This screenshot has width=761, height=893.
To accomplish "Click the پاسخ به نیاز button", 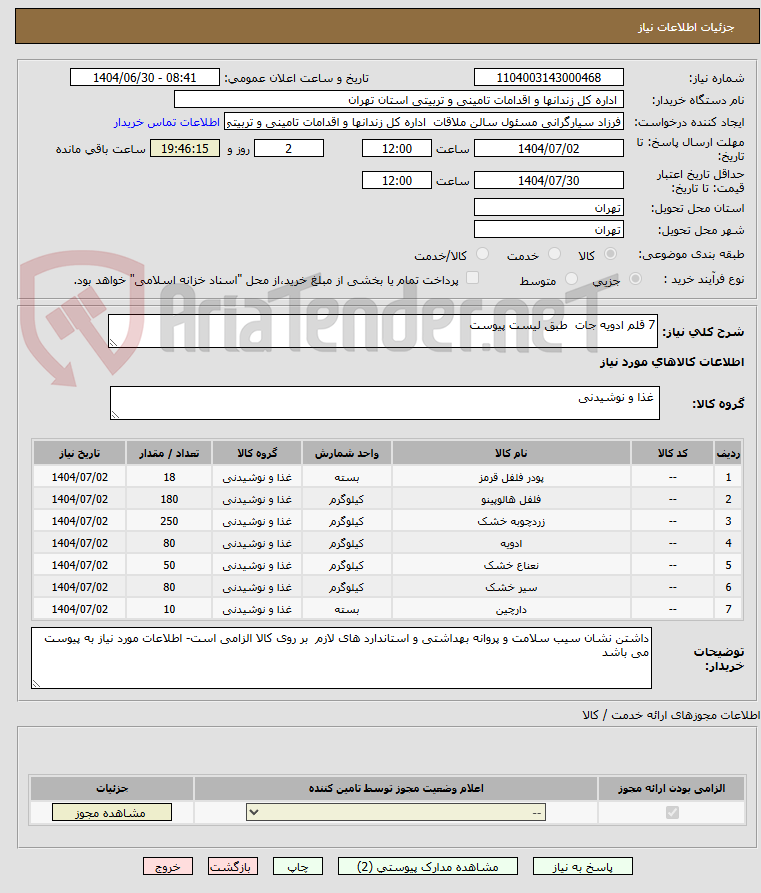I will click(x=583, y=866).
